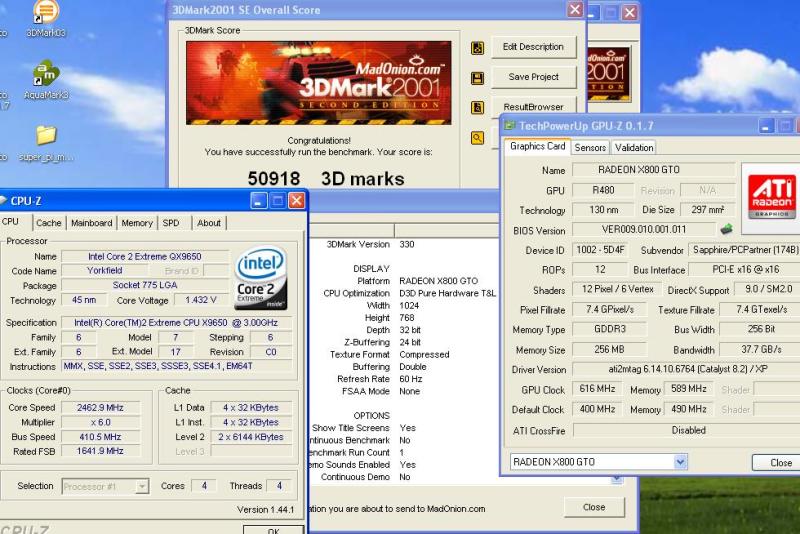Switch to Memory tab in CPU-Z
The width and height of the screenshot is (800, 534).
click(137, 223)
